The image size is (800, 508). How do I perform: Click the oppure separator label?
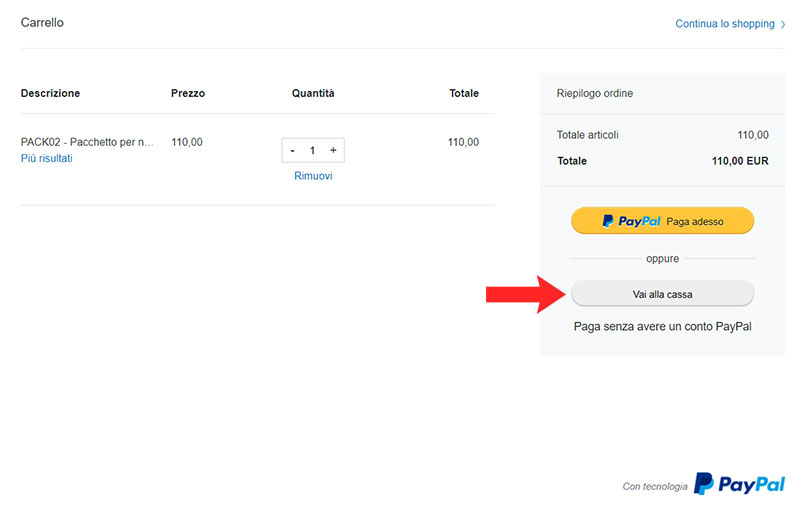click(x=662, y=259)
